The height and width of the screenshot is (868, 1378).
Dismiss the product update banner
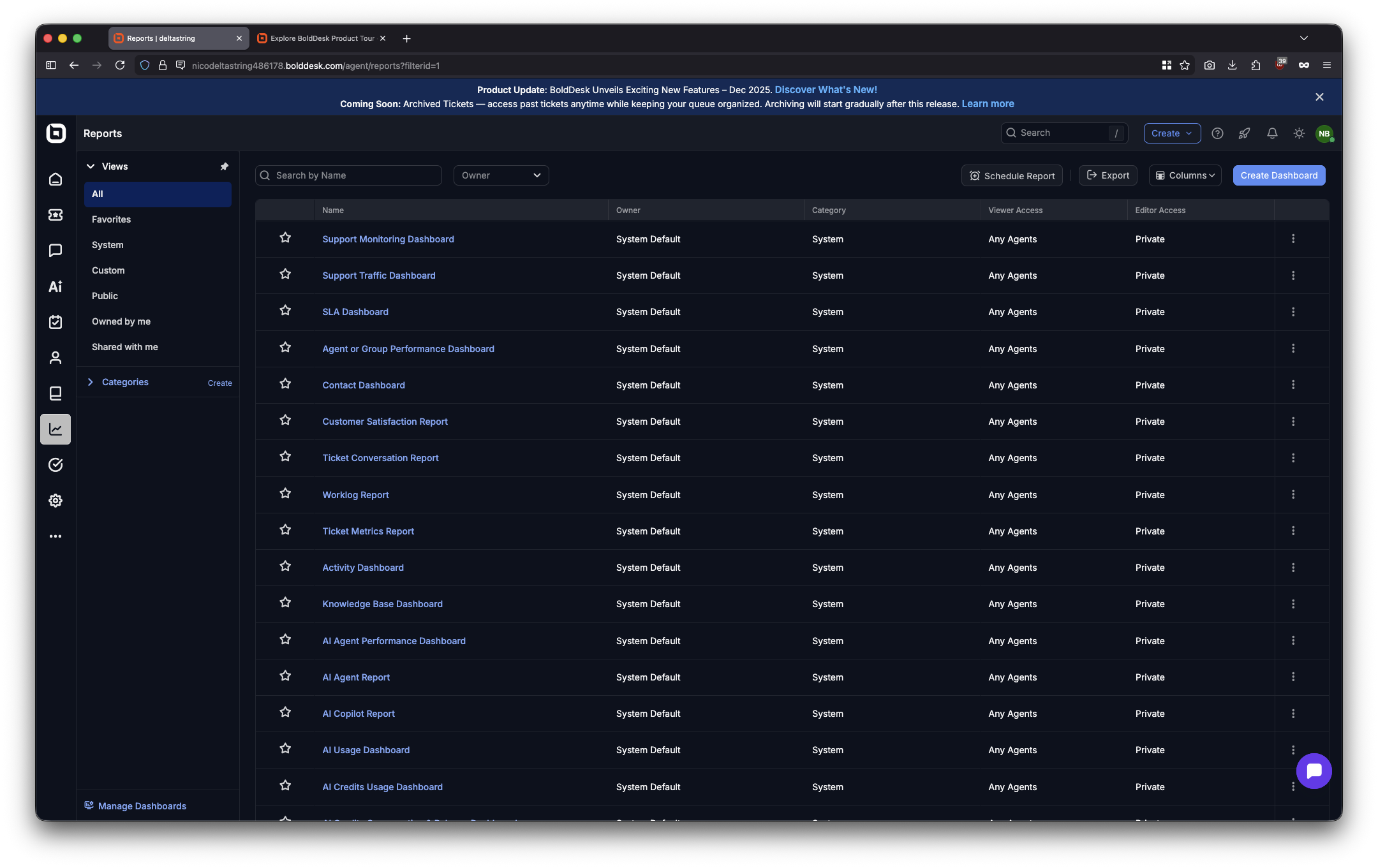pyautogui.click(x=1319, y=97)
